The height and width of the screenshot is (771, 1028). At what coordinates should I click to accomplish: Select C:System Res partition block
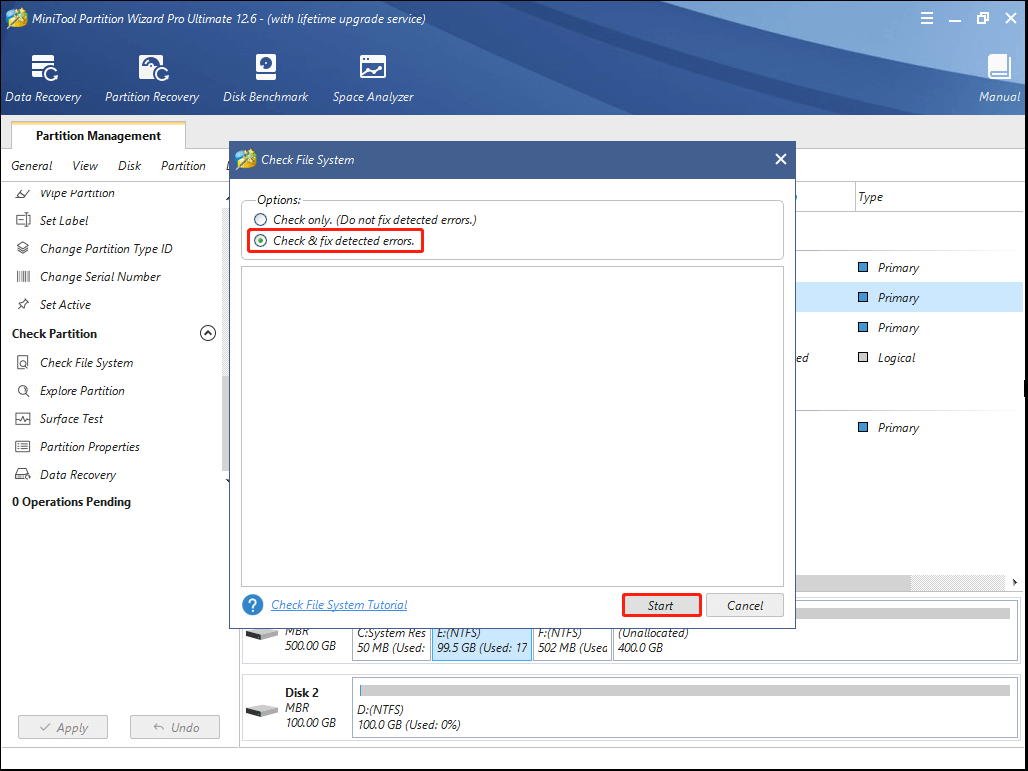[391, 643]
